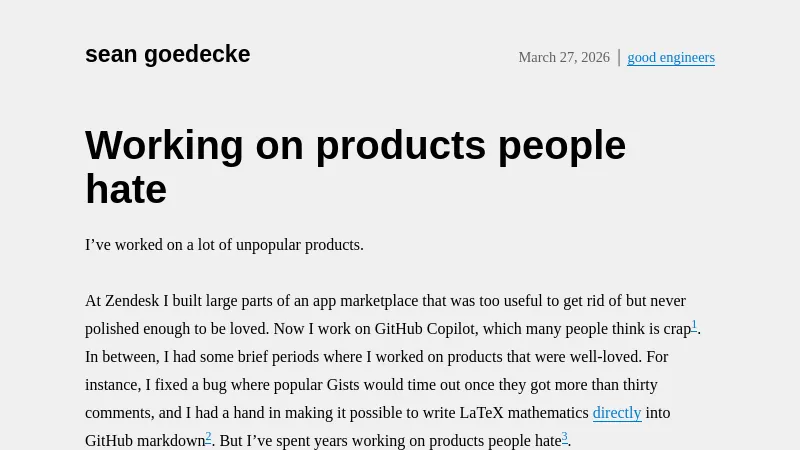Image resolution: width=800 pixels, height=450 pixels.
Task: Click the word "polished" in the paragraph
Action: coord(113,329)
